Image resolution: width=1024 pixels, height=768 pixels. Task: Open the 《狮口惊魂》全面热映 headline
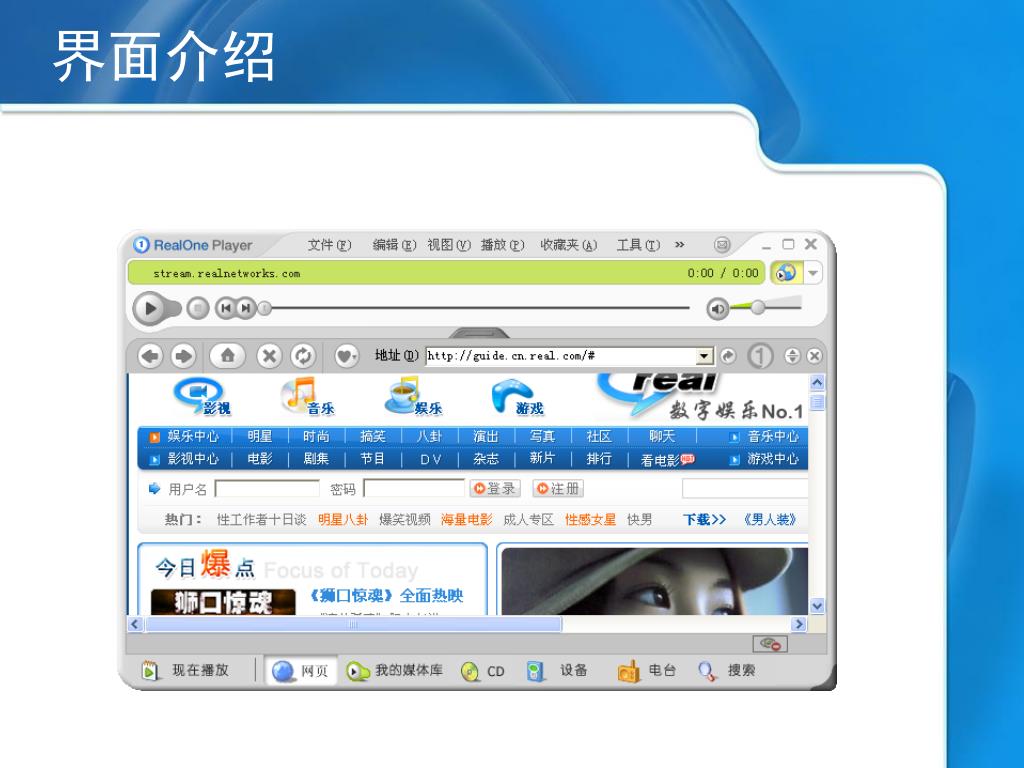point(386,596)
